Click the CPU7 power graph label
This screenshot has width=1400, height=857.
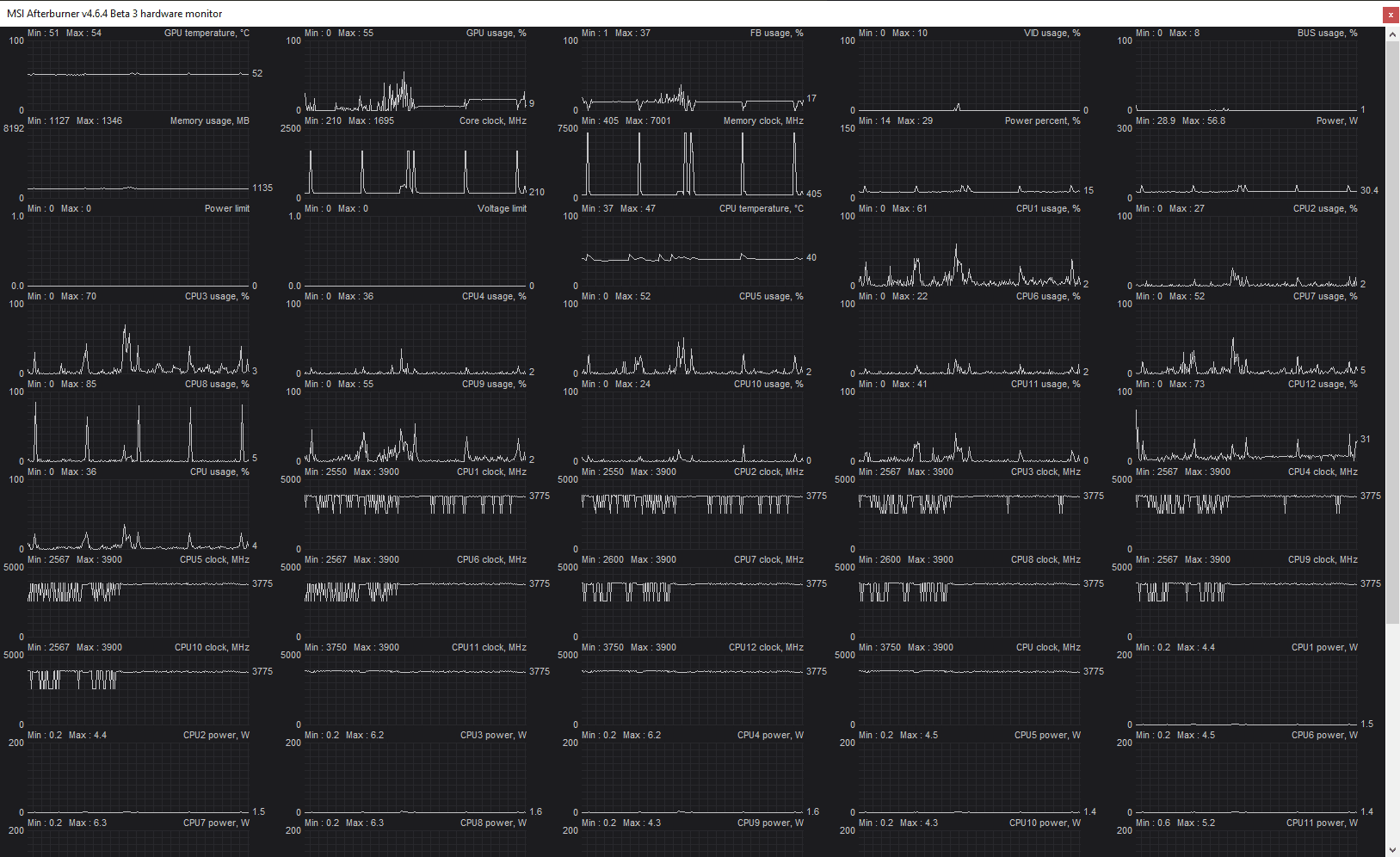[x=216, y=823]
